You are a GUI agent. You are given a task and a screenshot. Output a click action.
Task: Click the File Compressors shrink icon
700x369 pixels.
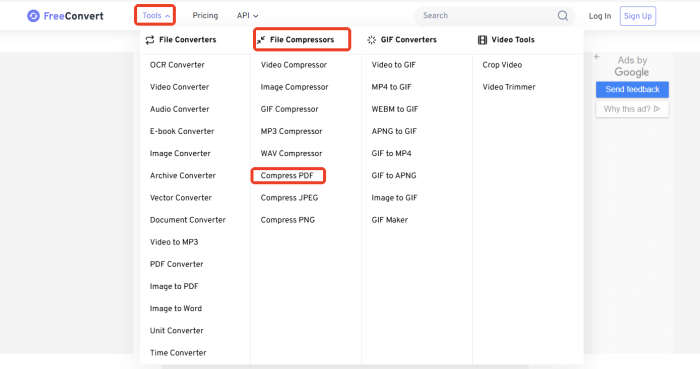coord(261,40)
